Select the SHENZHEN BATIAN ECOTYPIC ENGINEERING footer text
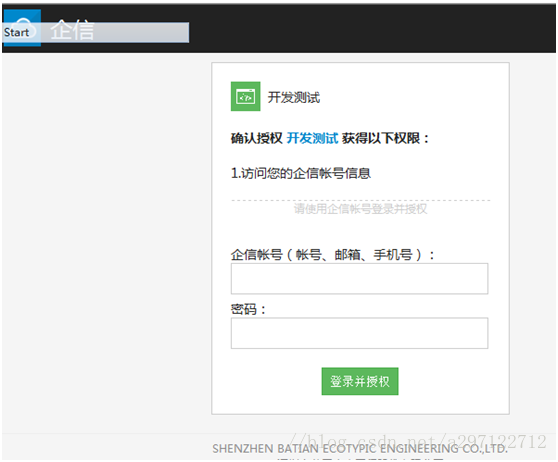Image resolution: width=558 pixels, height=462 pixels. (360, 448)
